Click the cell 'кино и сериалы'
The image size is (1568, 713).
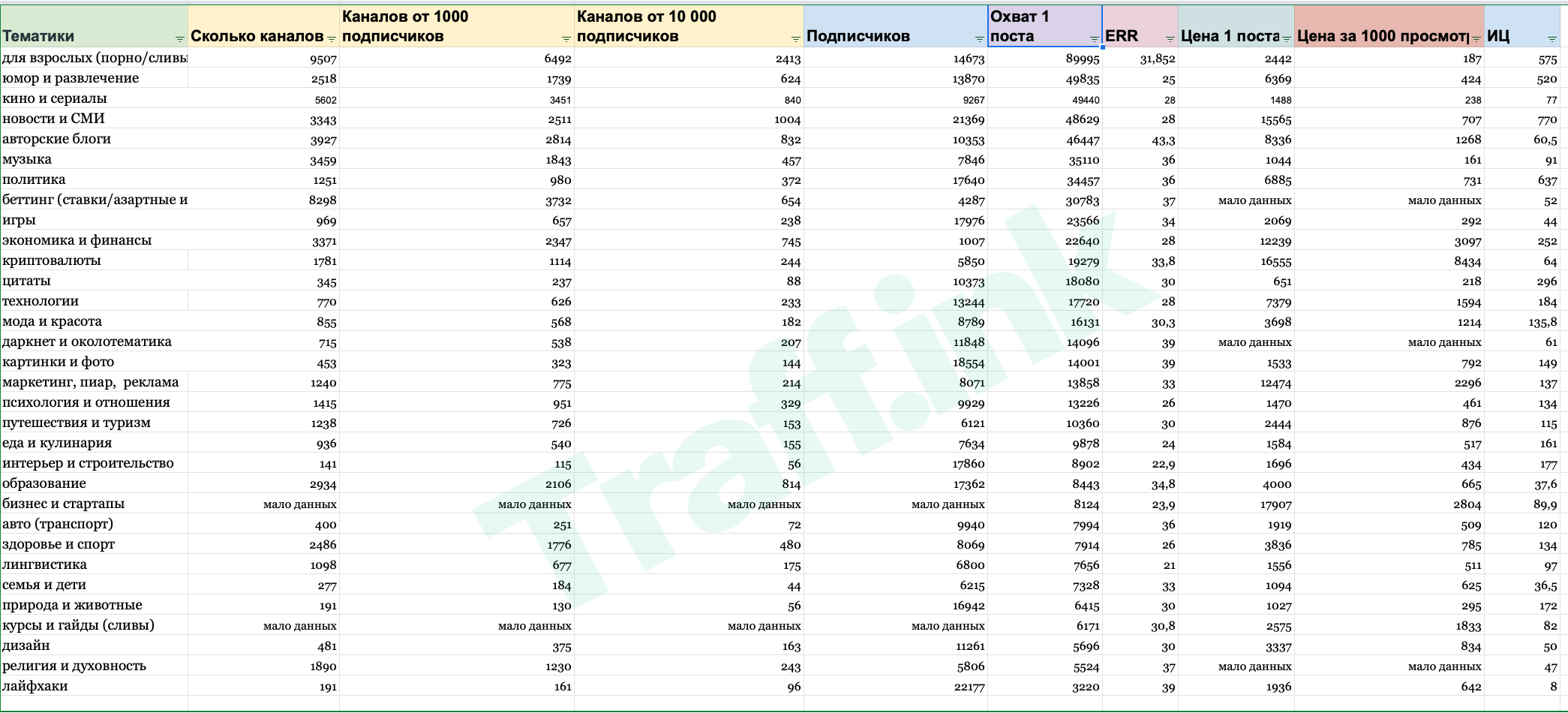coord(94,98)
